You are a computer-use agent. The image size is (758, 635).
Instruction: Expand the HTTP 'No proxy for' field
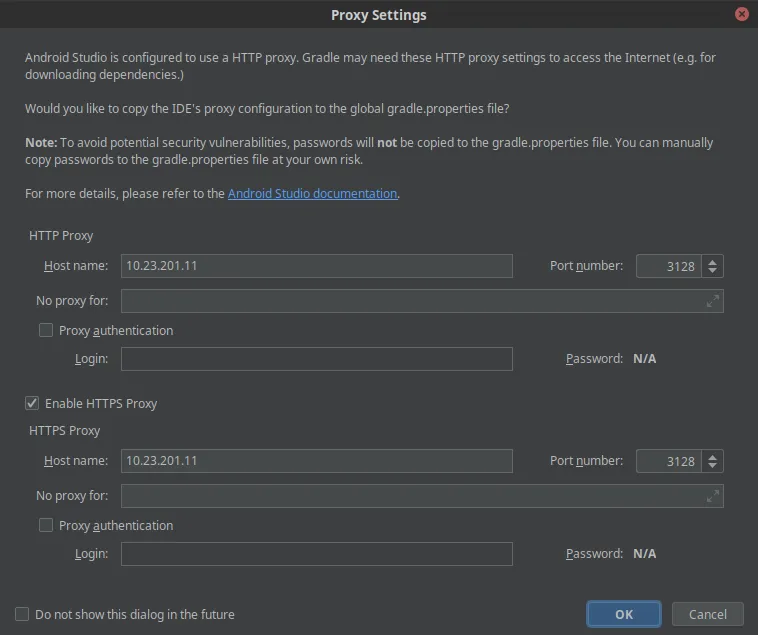[712, 301]
